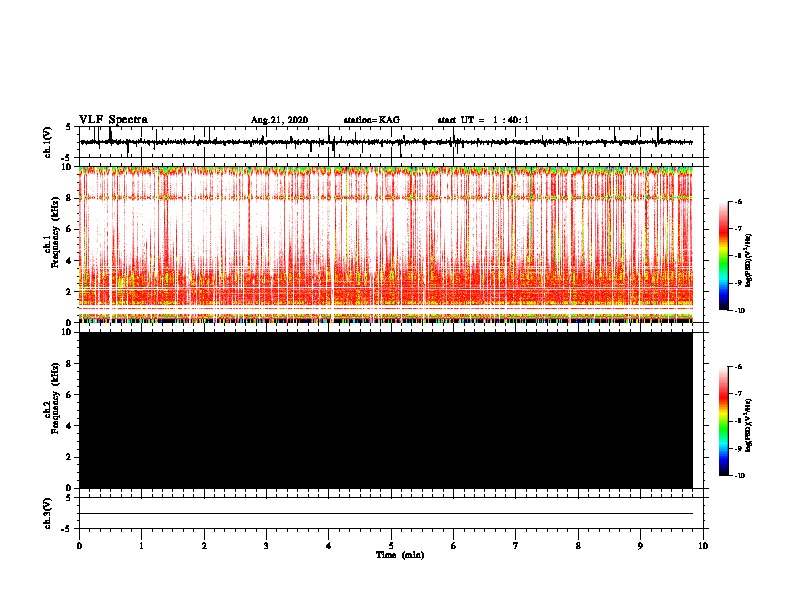Click the "station=KAG" header label
This screenshot has width=792, height=612.
(x=372, y=120)
